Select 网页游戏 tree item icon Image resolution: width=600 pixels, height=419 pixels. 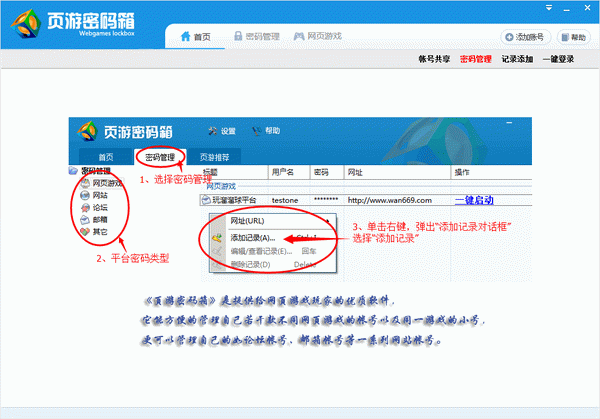83,183
